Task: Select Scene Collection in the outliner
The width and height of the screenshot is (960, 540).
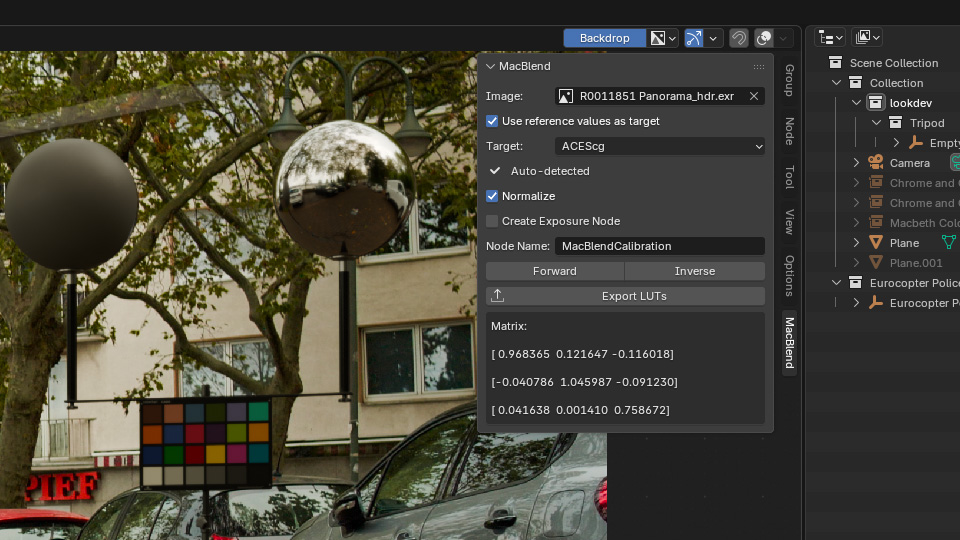Action: tap(893, 63)
